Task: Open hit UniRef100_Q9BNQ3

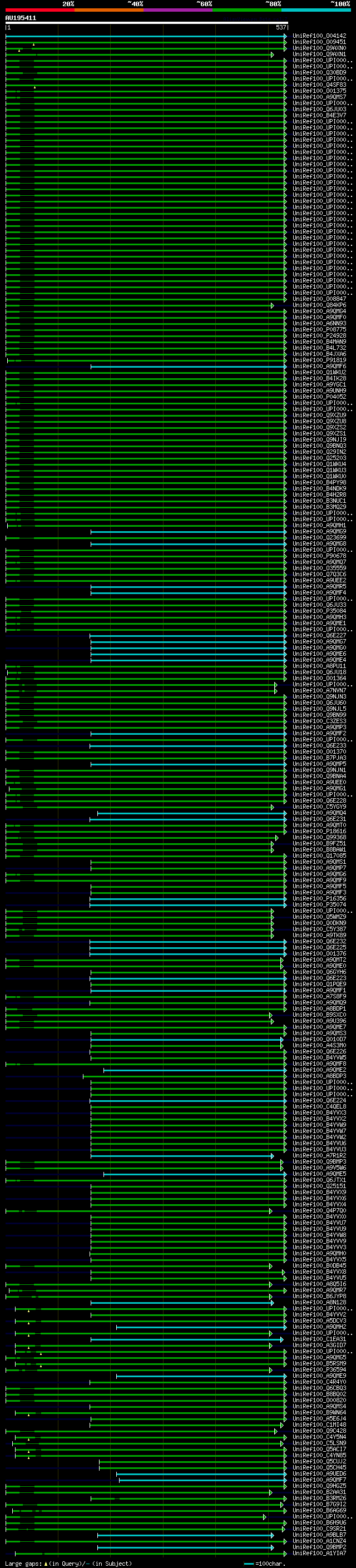Action: [x=319, y=446]
